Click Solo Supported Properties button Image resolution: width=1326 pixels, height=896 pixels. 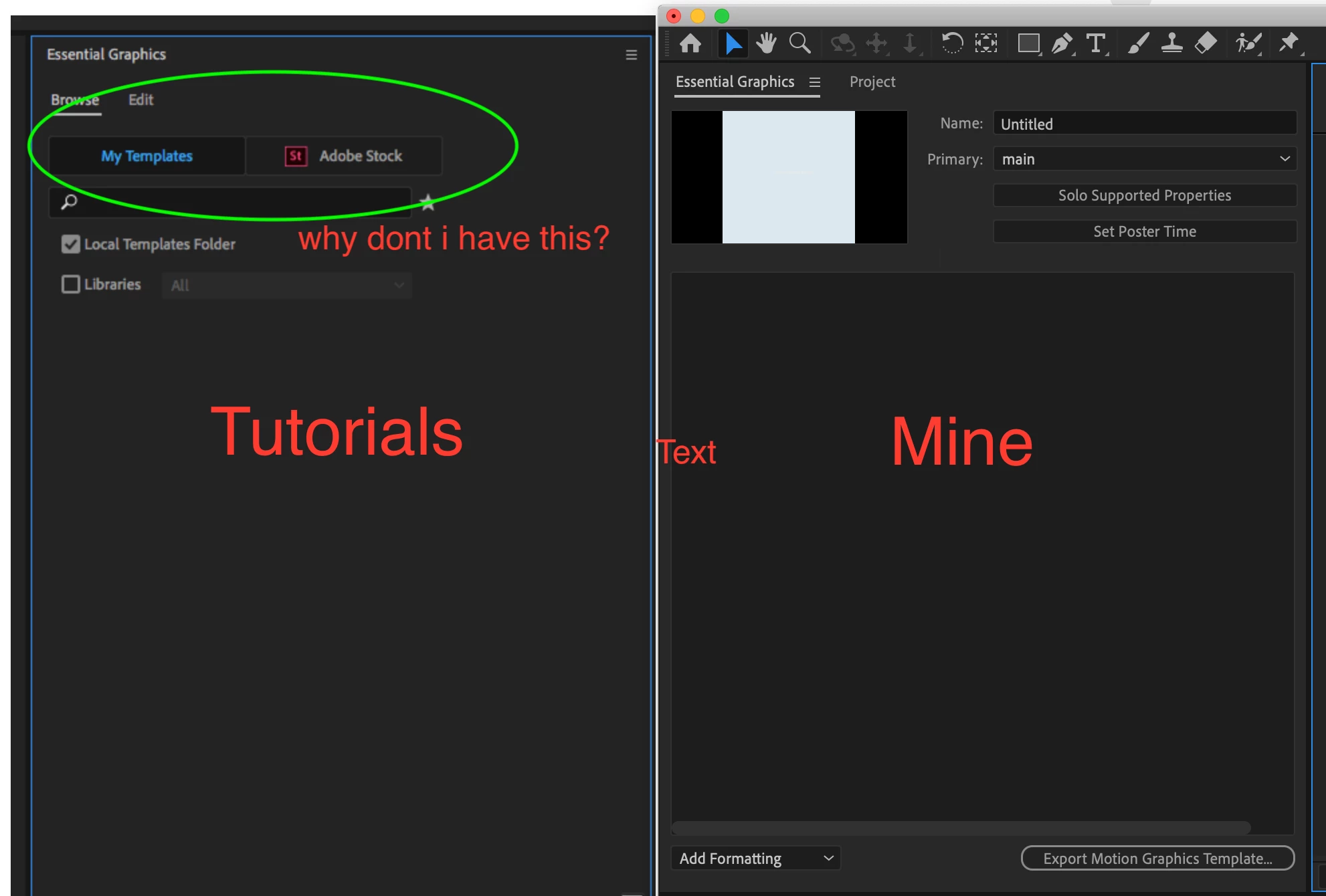click(1144, 195)
